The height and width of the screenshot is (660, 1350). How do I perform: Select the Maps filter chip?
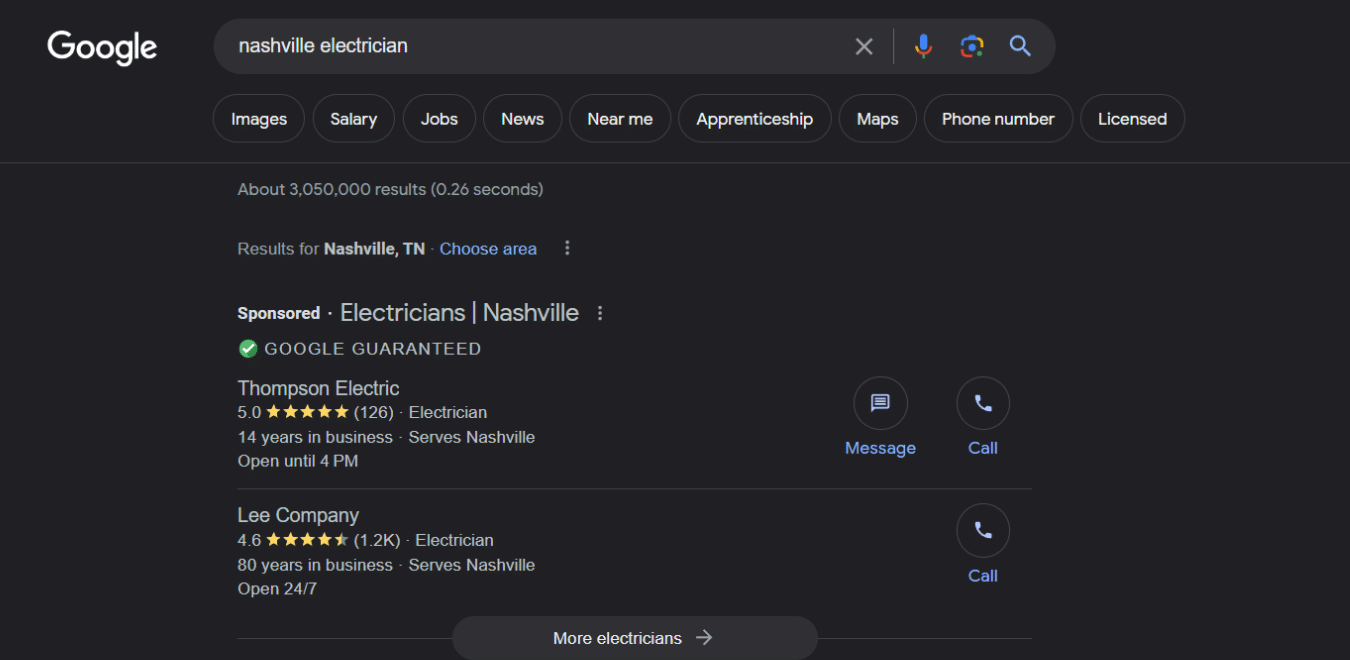(x=878, y=119)
